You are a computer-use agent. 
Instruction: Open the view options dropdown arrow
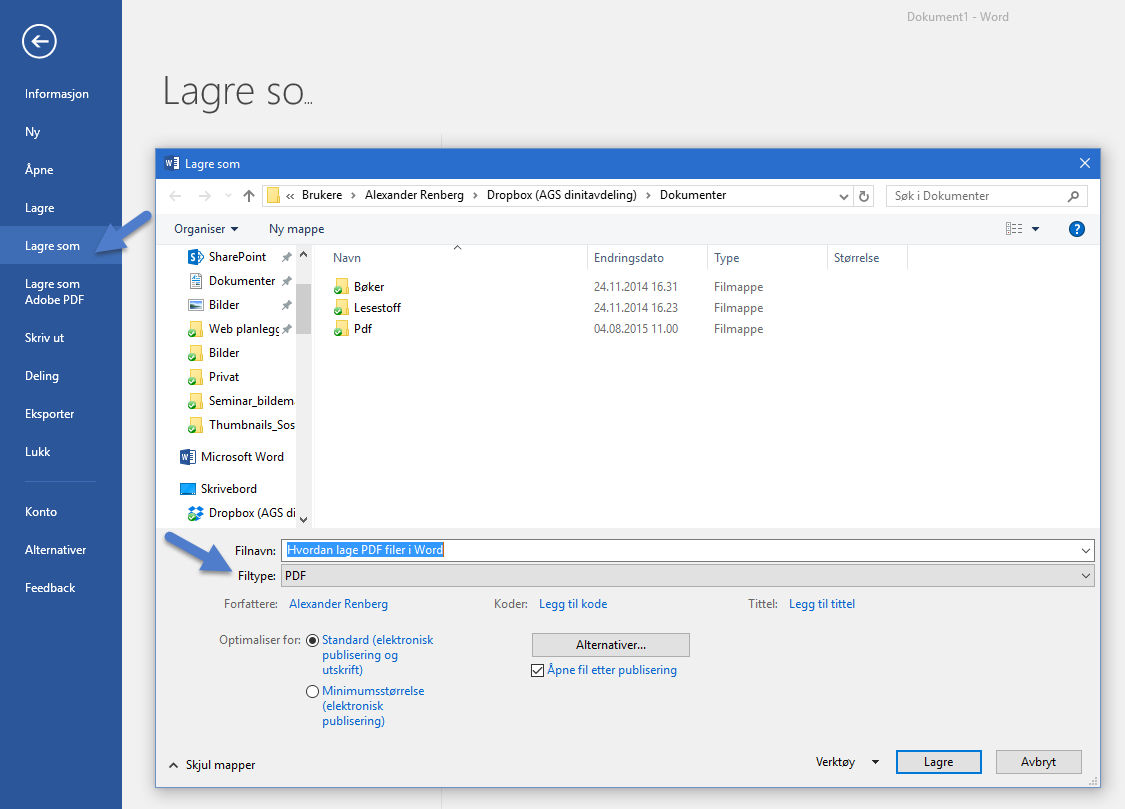[x=1035, y=229]
